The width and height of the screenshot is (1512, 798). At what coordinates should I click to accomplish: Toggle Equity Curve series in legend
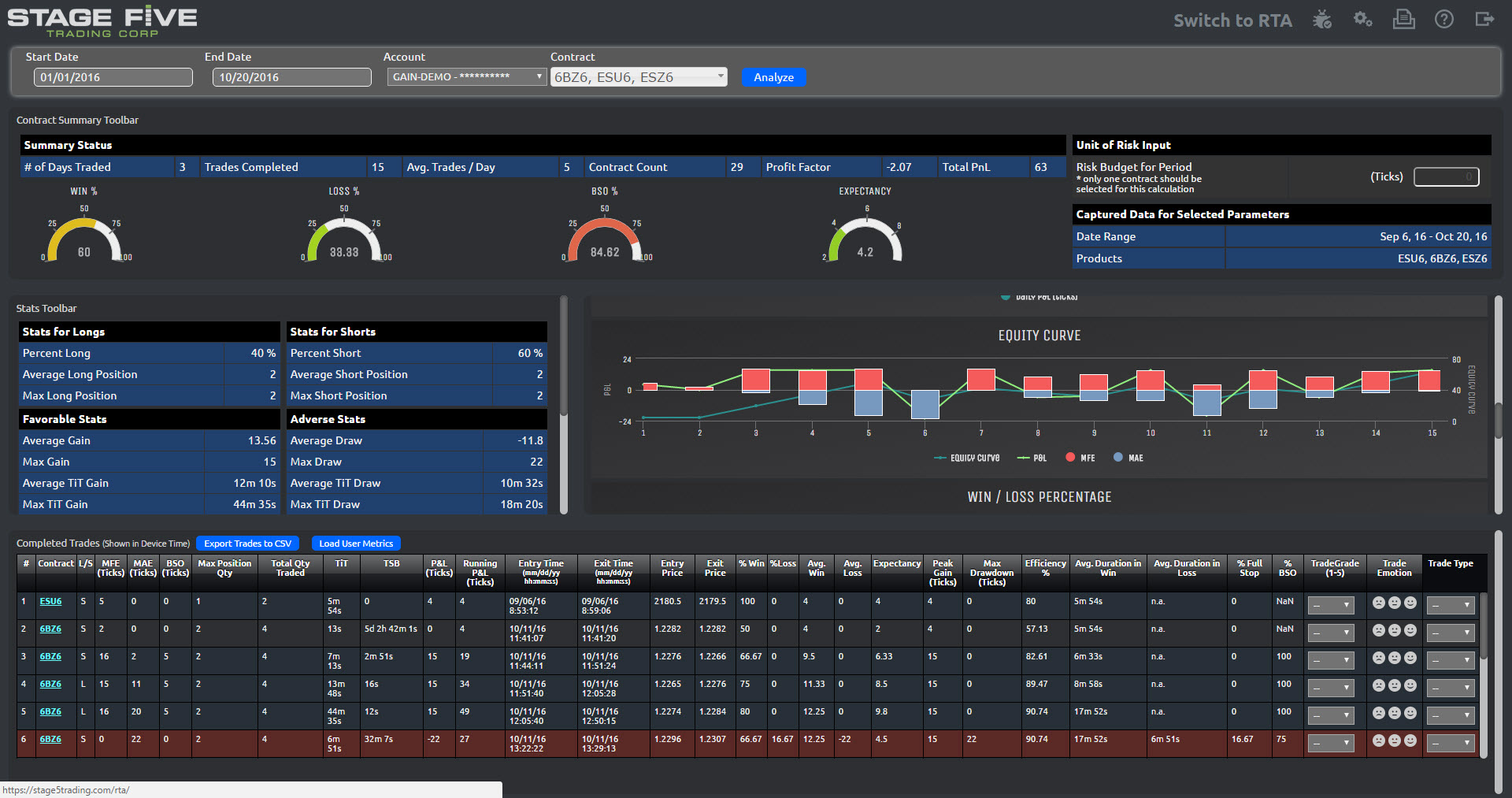click(967, 458)
